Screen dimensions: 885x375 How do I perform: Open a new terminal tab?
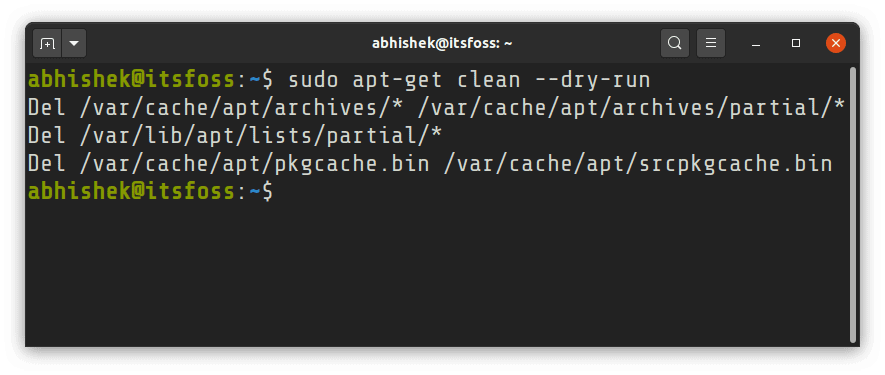tap(47, 43)
